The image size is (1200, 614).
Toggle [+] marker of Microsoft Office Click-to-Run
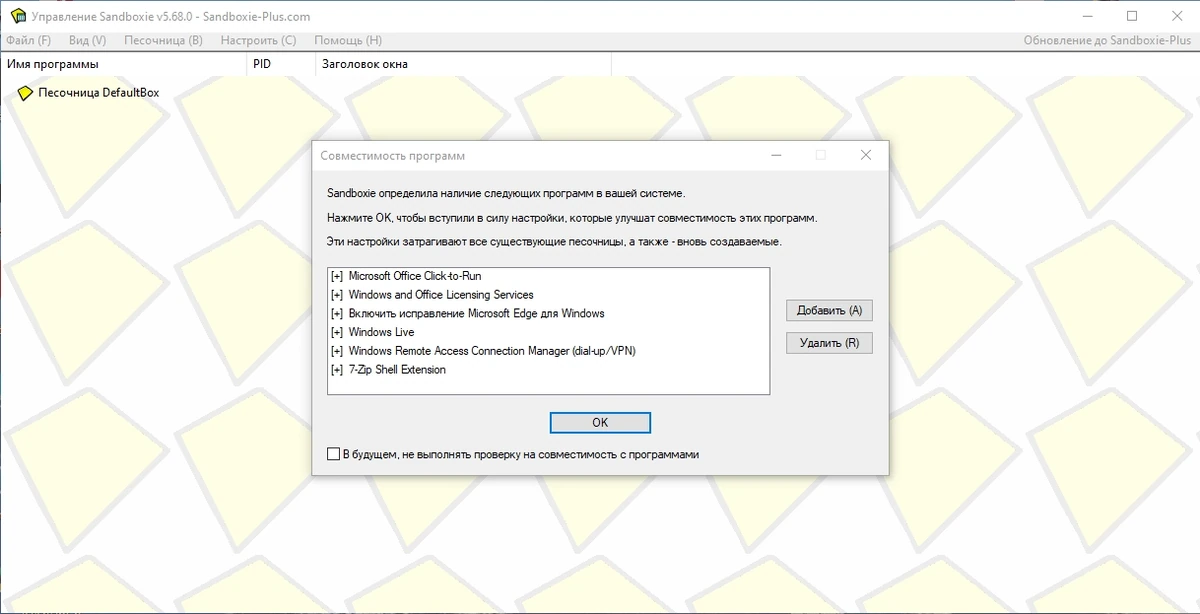tap(337, 276)
